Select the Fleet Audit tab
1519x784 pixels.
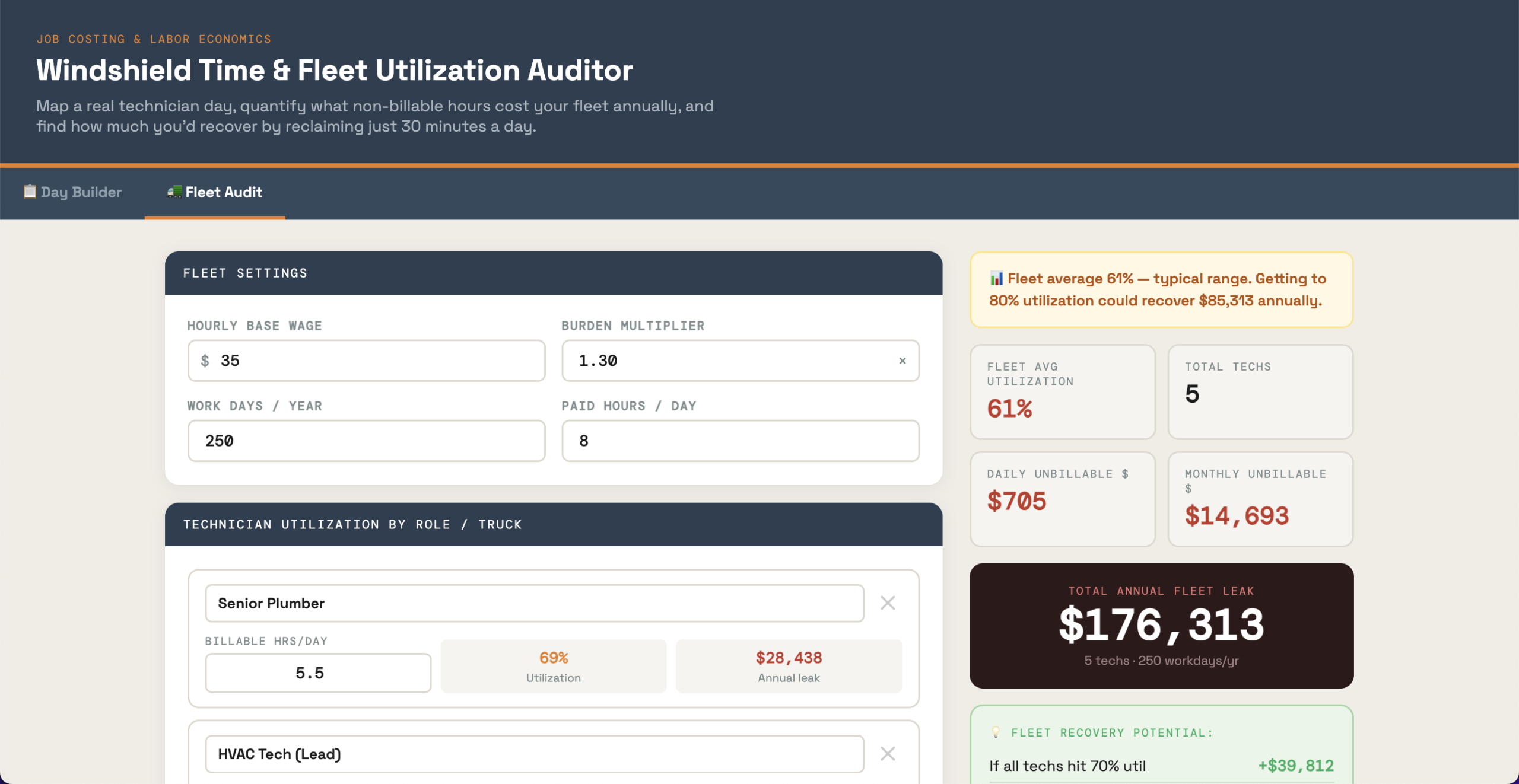[x=215, y=192]
